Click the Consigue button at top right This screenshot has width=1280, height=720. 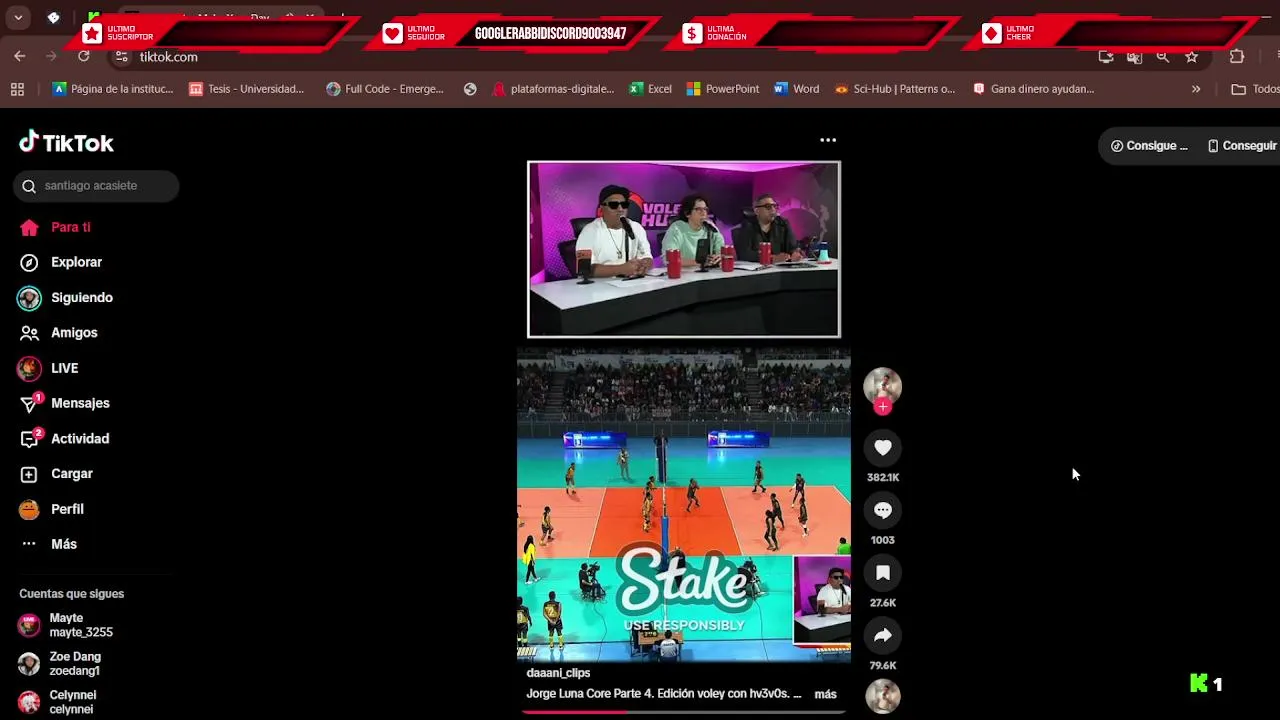point(1149,146)
